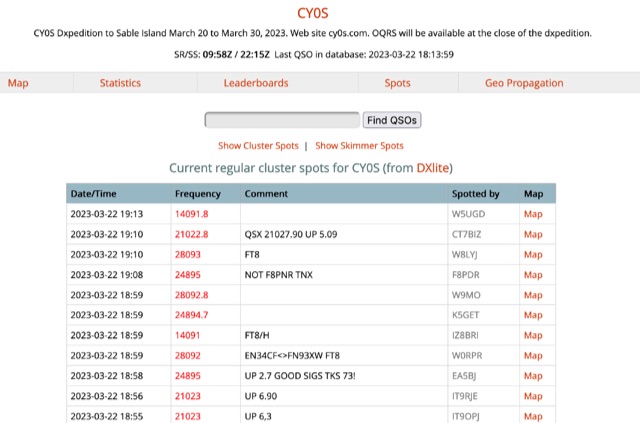Select the 21022.8 frequency link
The image size is (640, 423).
(191, 234)
